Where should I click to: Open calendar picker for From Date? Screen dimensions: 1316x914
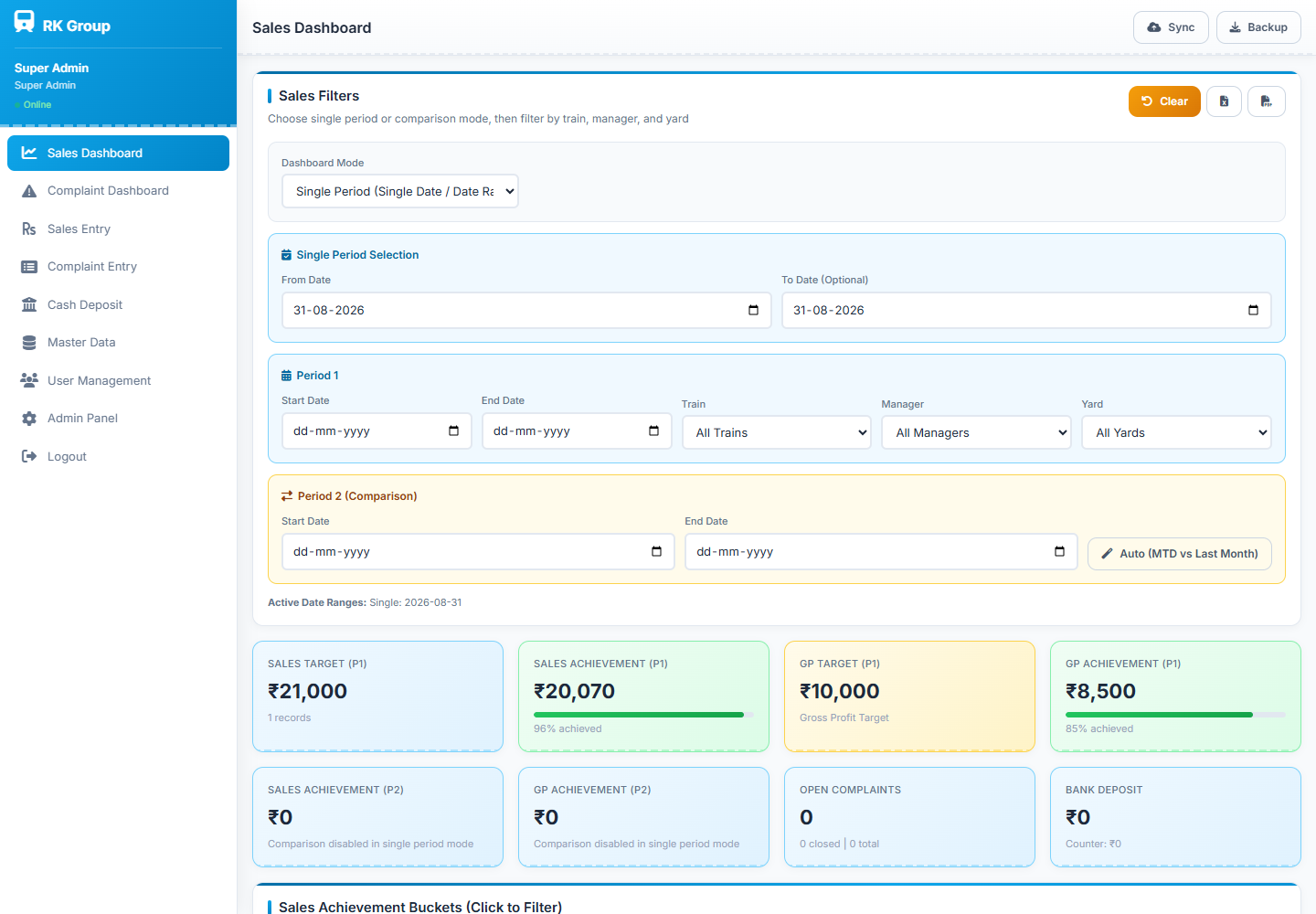point(753,310)
